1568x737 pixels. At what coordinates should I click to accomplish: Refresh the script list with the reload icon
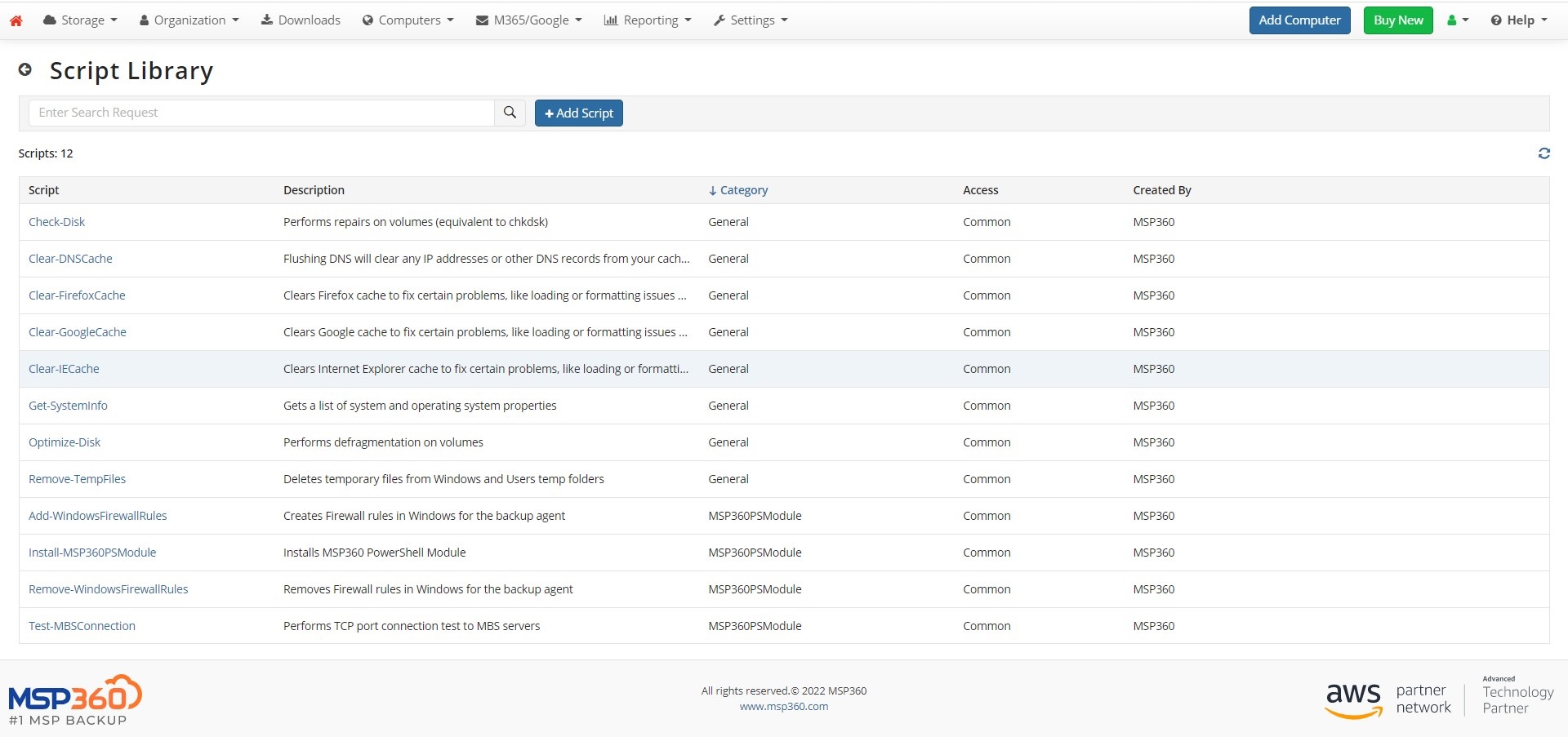coord(1543,153)
